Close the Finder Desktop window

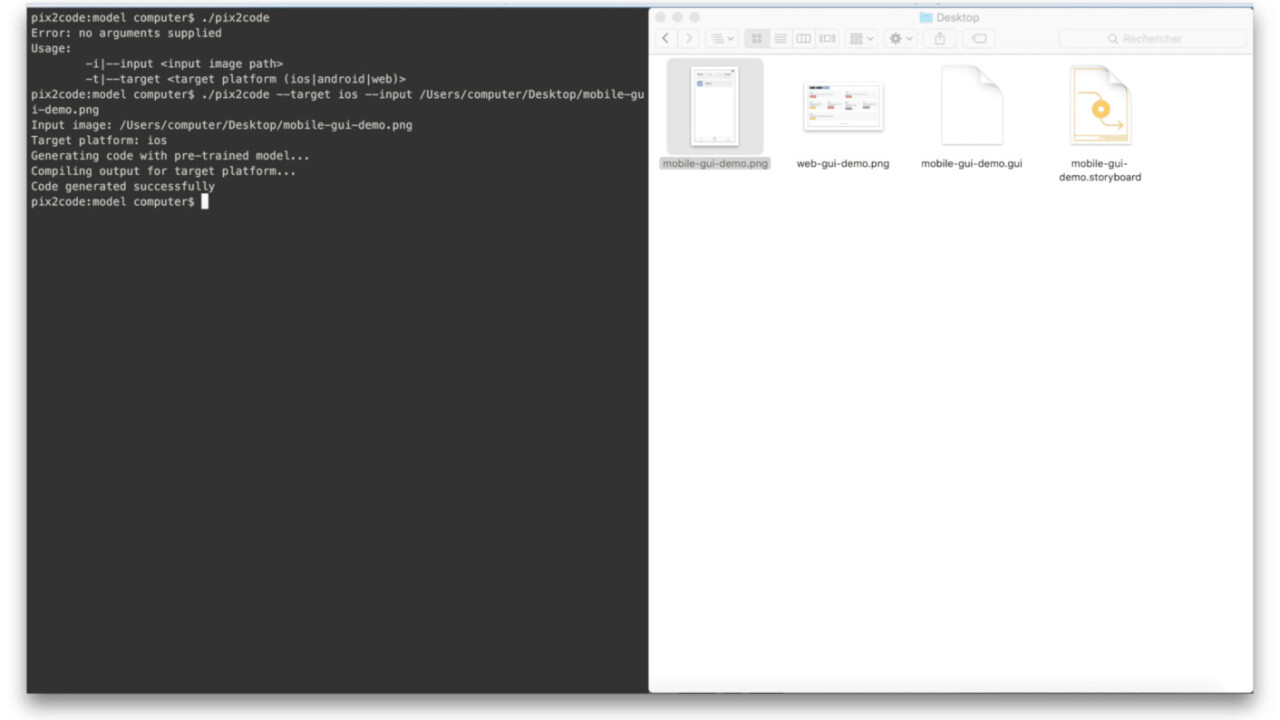pos(662,17)
